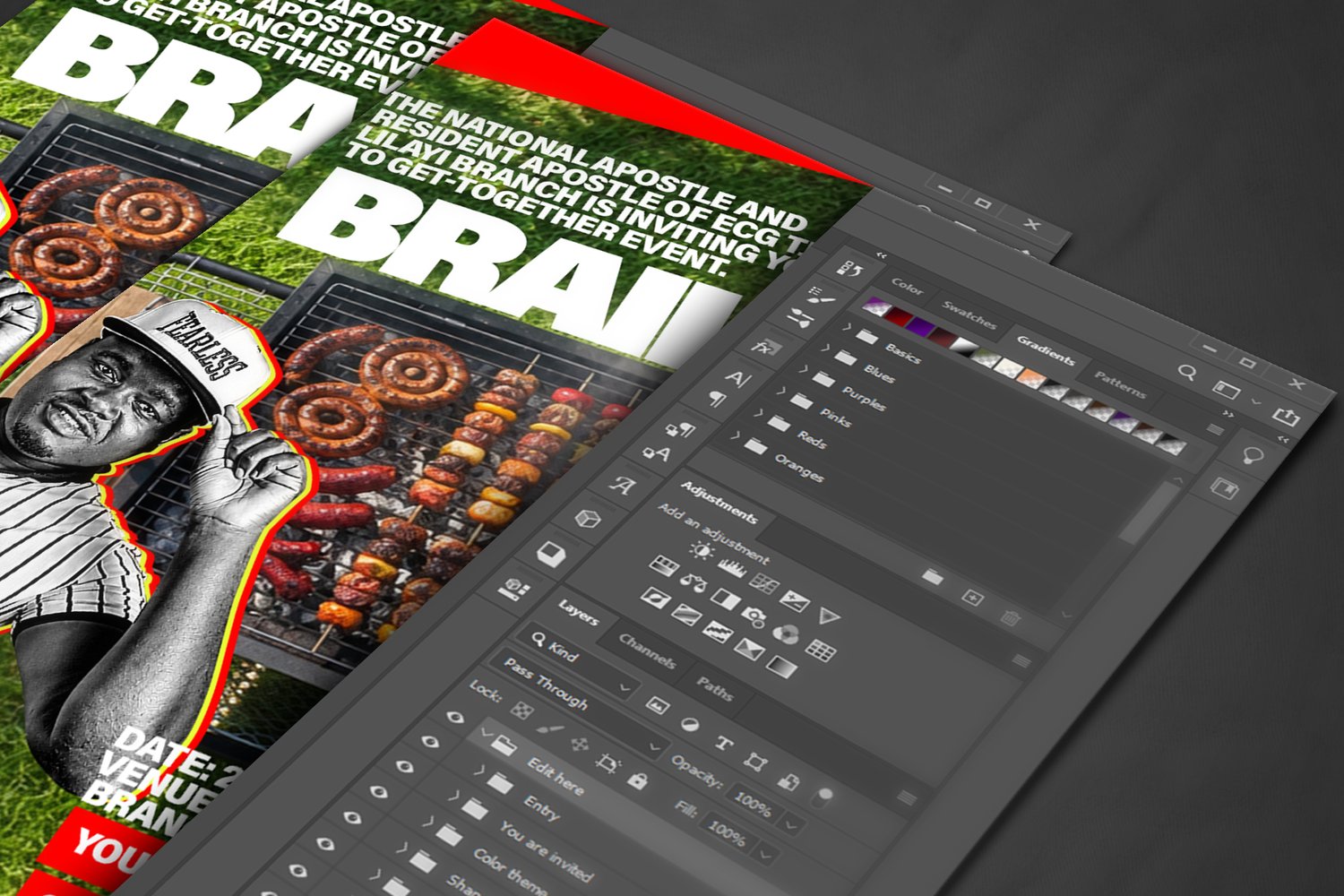Image resolution: width=1344 pixels, height=896 pixels.
Task: Toggle lock all padlock icon
Action: (637, 780)
